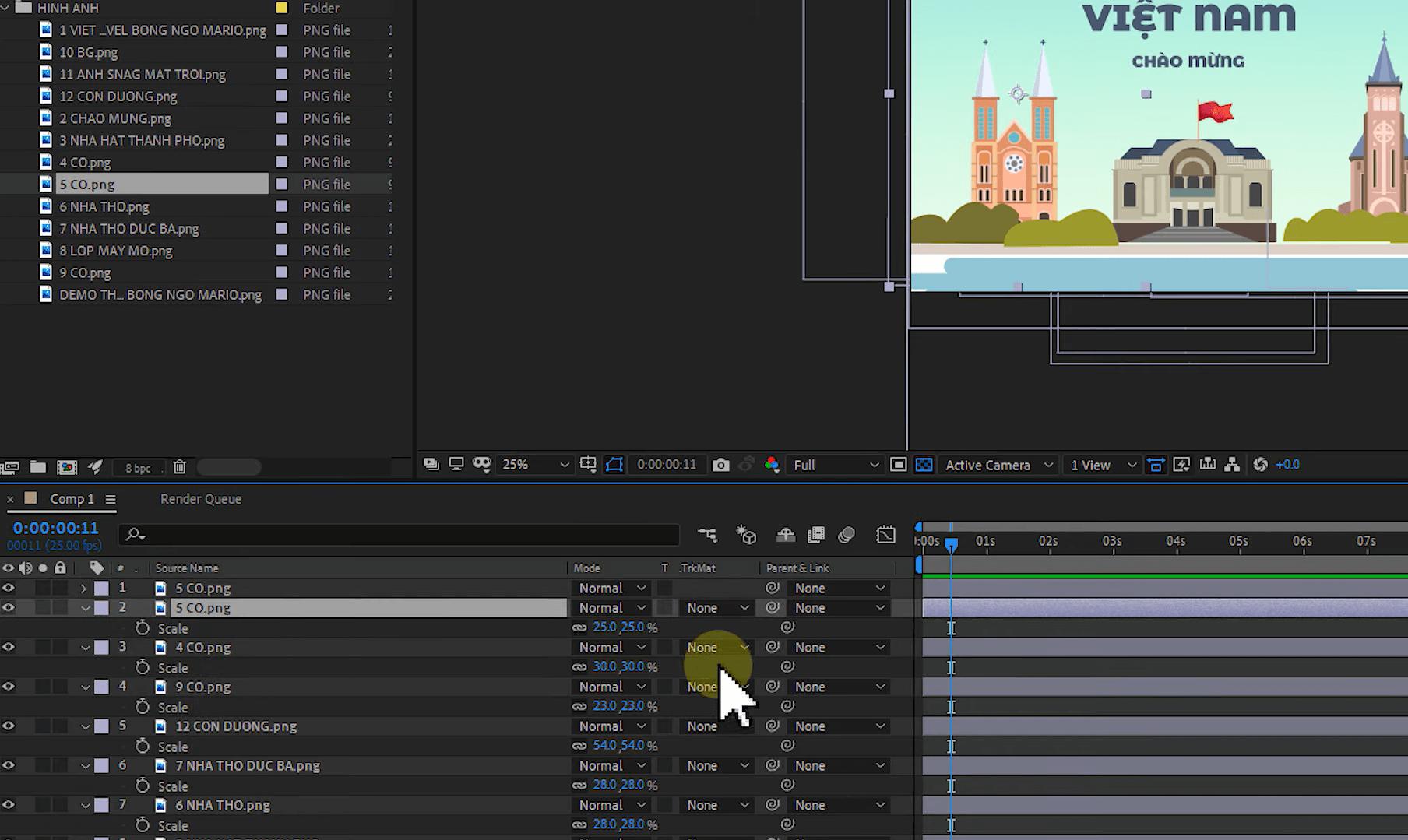Enable the Graph Editor in the timeline
1408x840 pixels.
click(x=885, y=536)
